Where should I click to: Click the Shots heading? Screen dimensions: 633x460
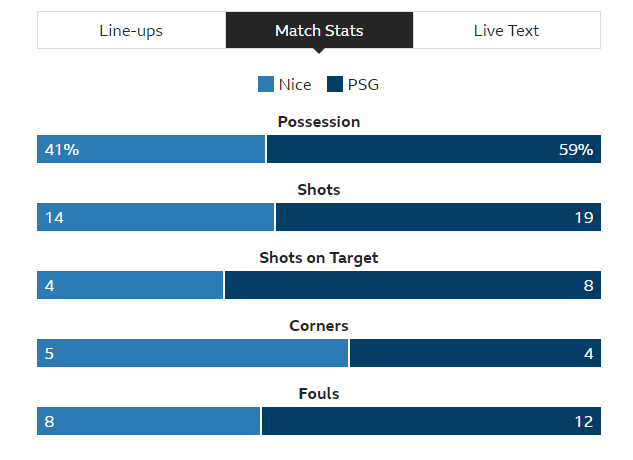(x=319, y=190)
